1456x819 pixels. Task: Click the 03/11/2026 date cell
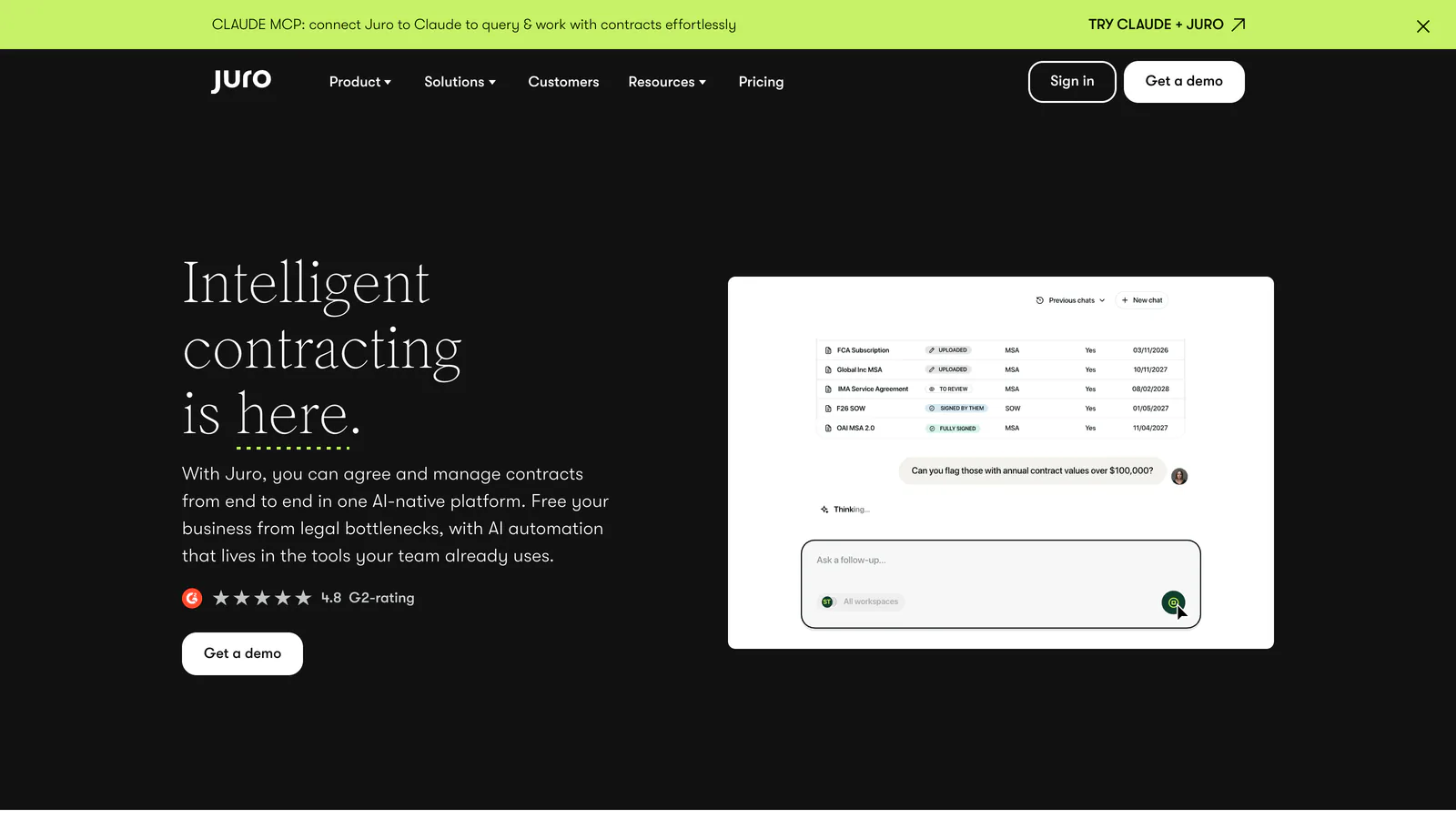click(1150, 350)
